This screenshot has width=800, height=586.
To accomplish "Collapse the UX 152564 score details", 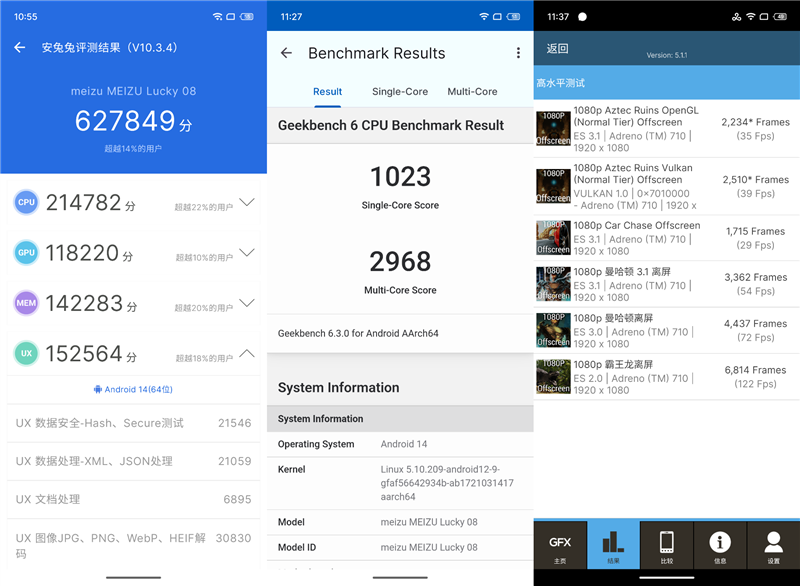I will pos(247,353).
